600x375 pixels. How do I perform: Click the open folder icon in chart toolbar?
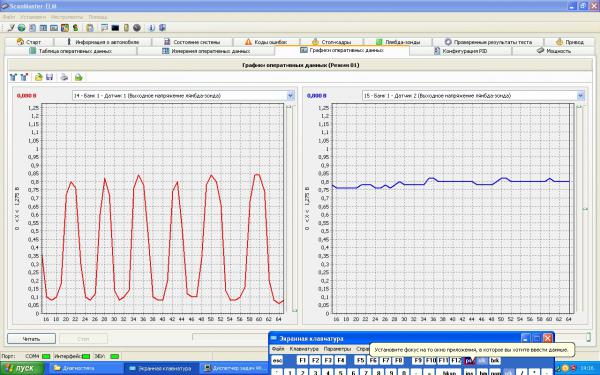38,77
